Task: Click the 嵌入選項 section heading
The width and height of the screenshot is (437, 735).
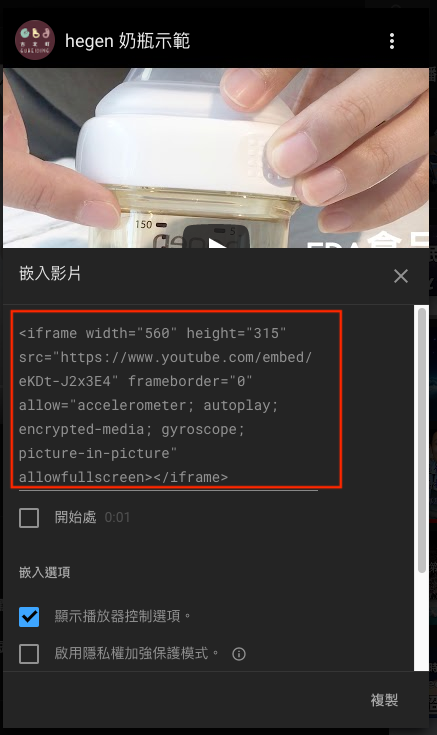Action: point(45,572)
